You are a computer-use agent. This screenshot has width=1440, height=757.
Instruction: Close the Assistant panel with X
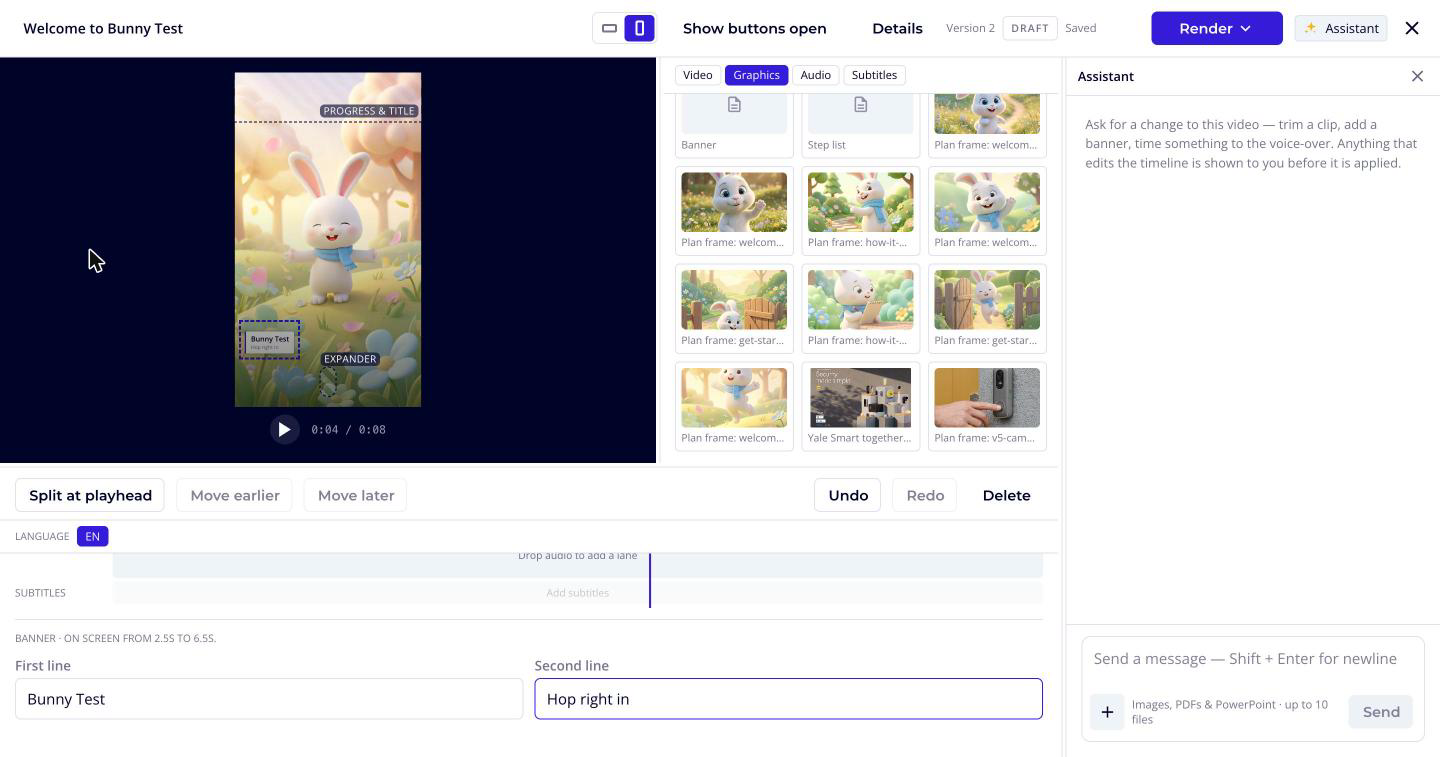(x=1417, y=76)
